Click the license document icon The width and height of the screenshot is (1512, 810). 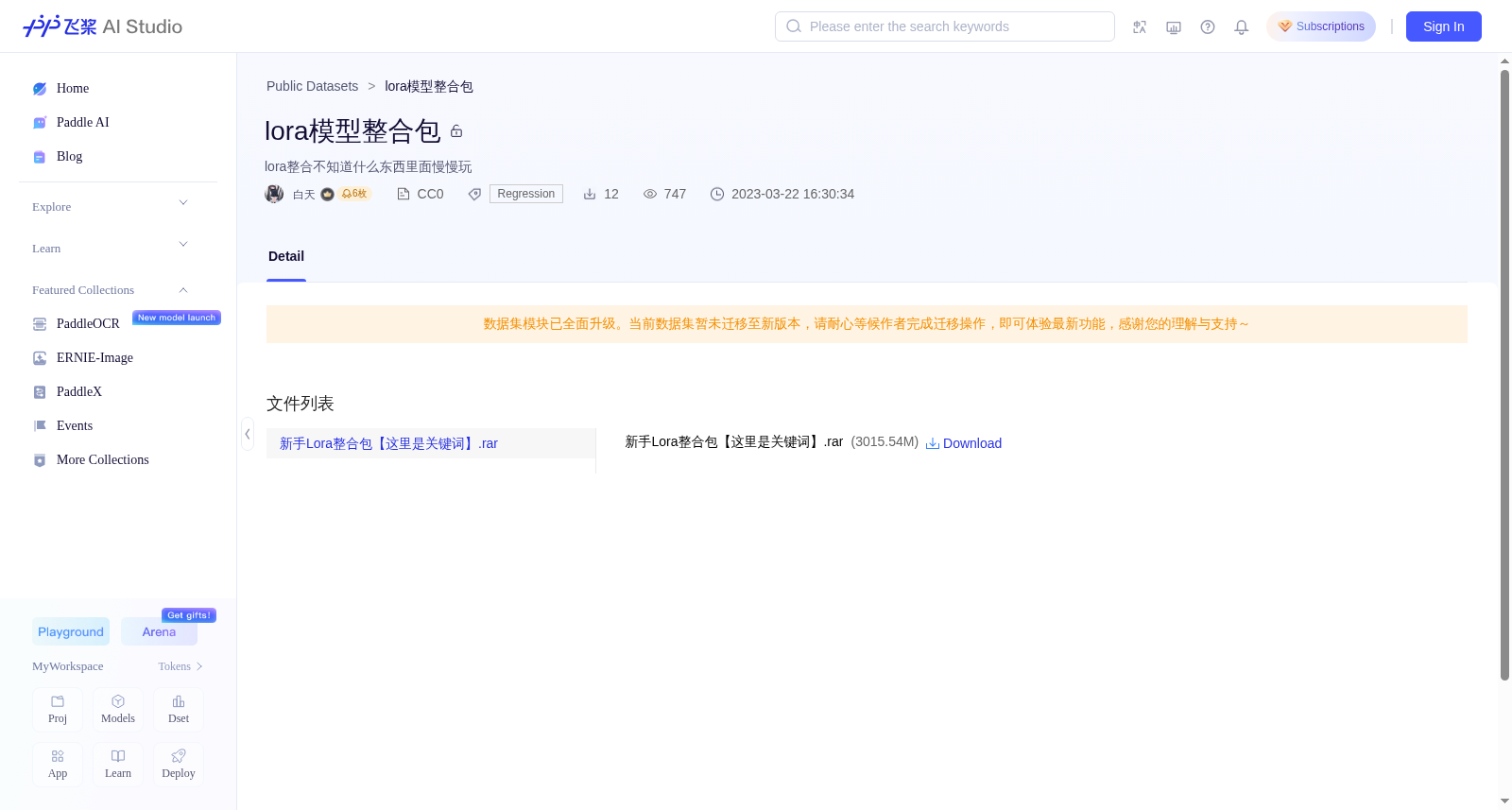coord(404,194)
